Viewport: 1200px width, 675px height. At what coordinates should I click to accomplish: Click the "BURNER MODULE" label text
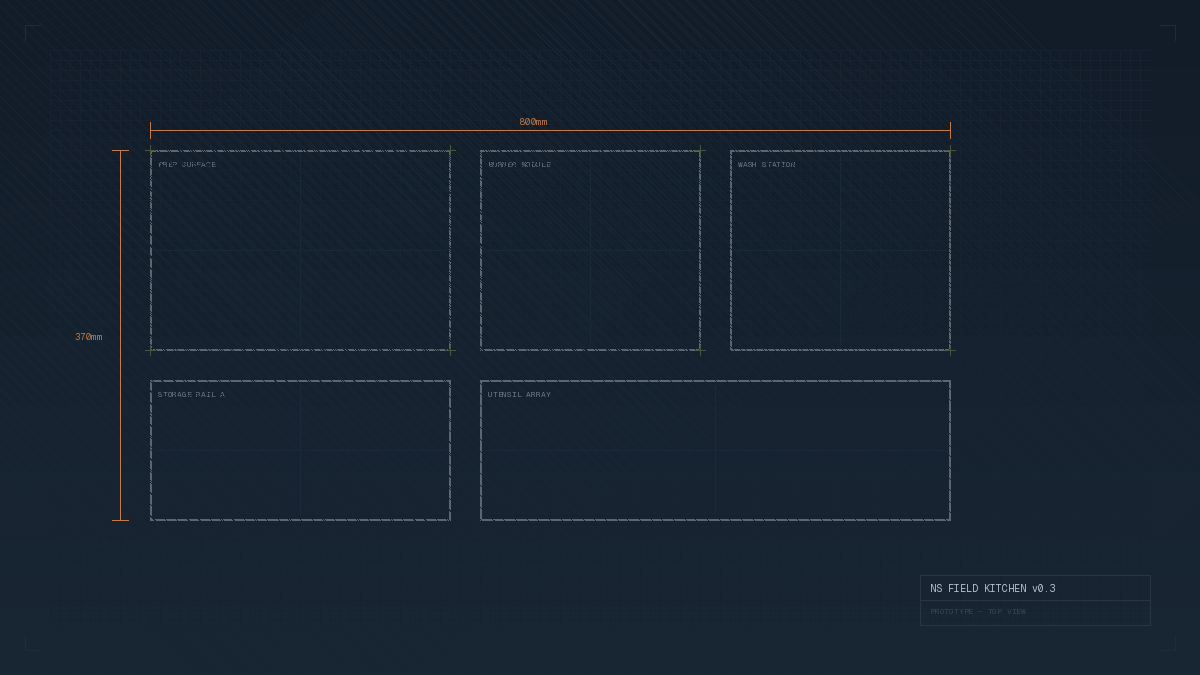tap(519, 164)
